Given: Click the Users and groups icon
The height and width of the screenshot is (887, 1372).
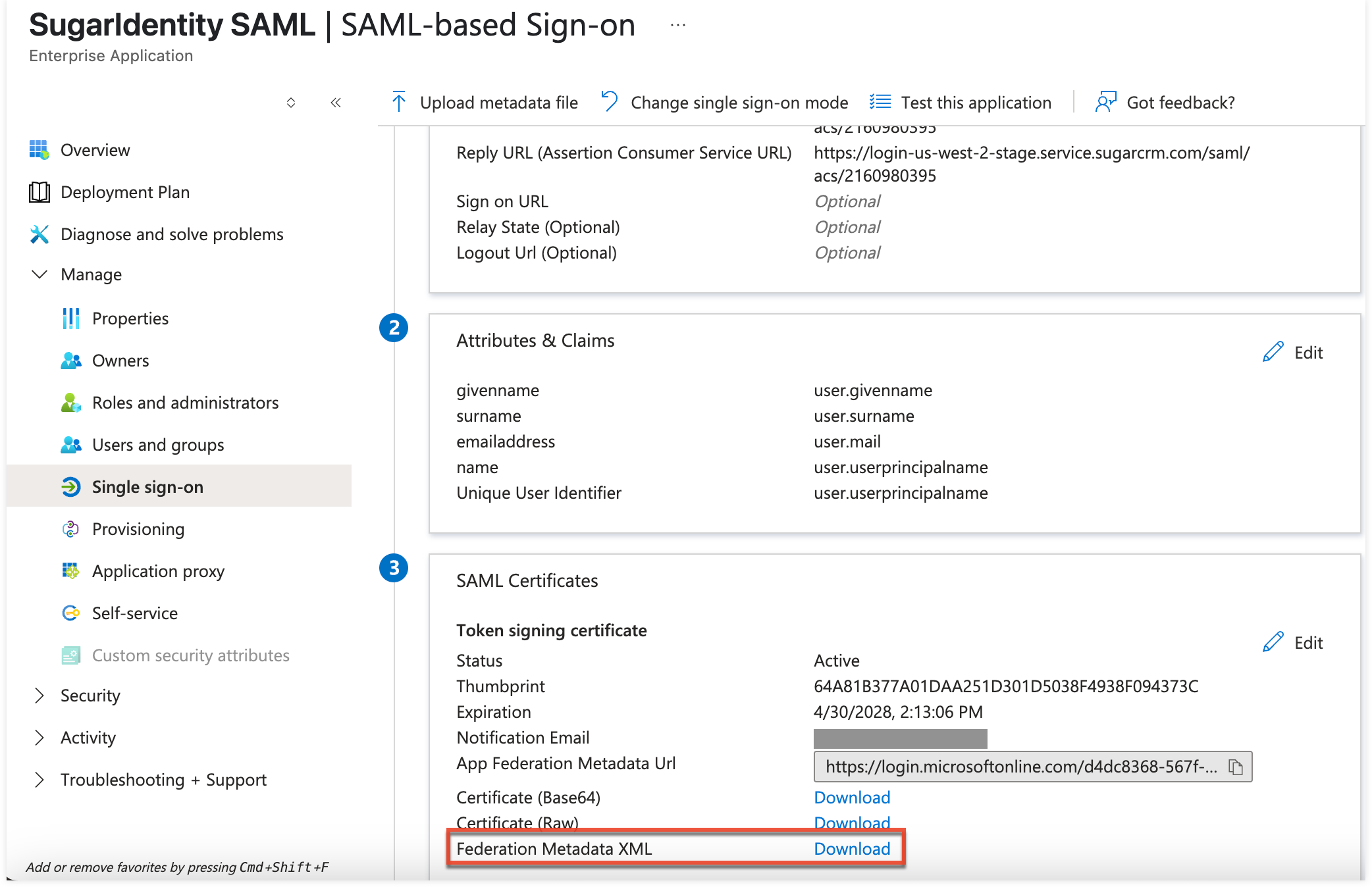Looking at the screenshot, I should 70,445.
